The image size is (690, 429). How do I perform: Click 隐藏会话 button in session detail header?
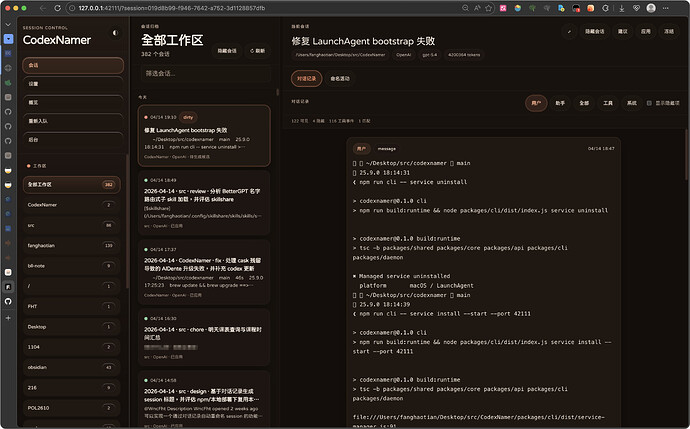point(595,32)
